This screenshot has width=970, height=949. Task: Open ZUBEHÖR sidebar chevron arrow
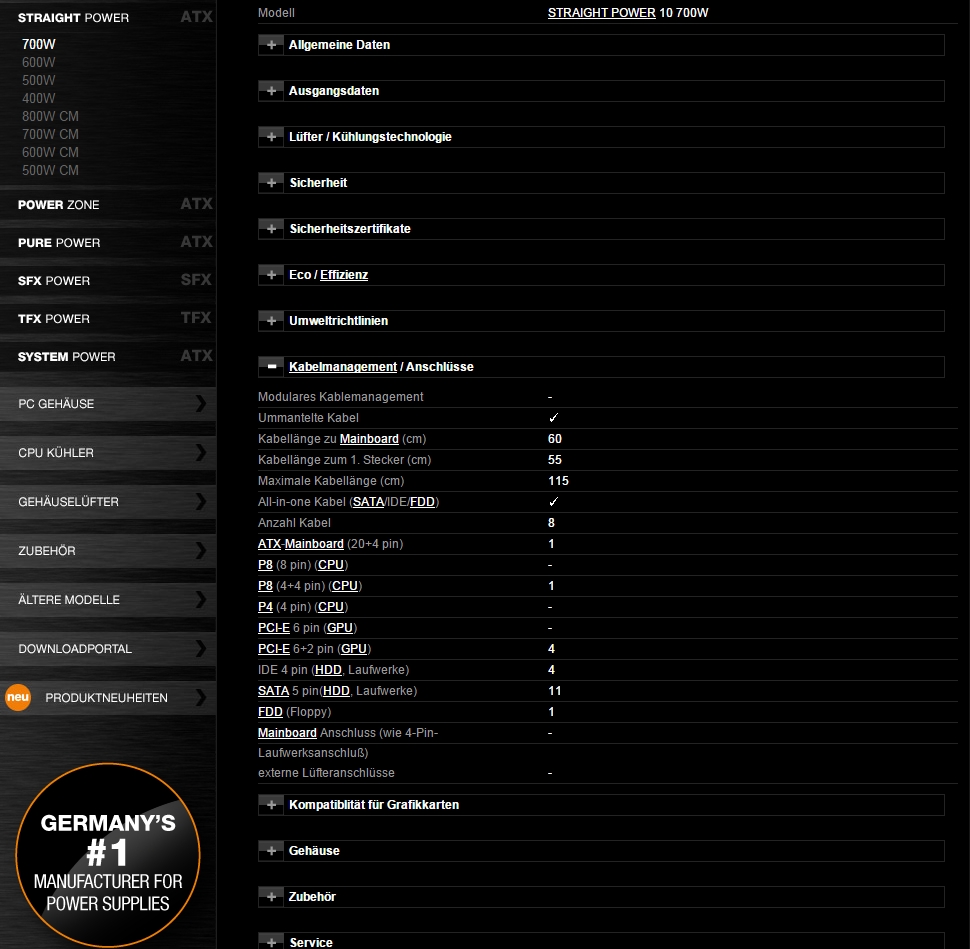[200, 551]
